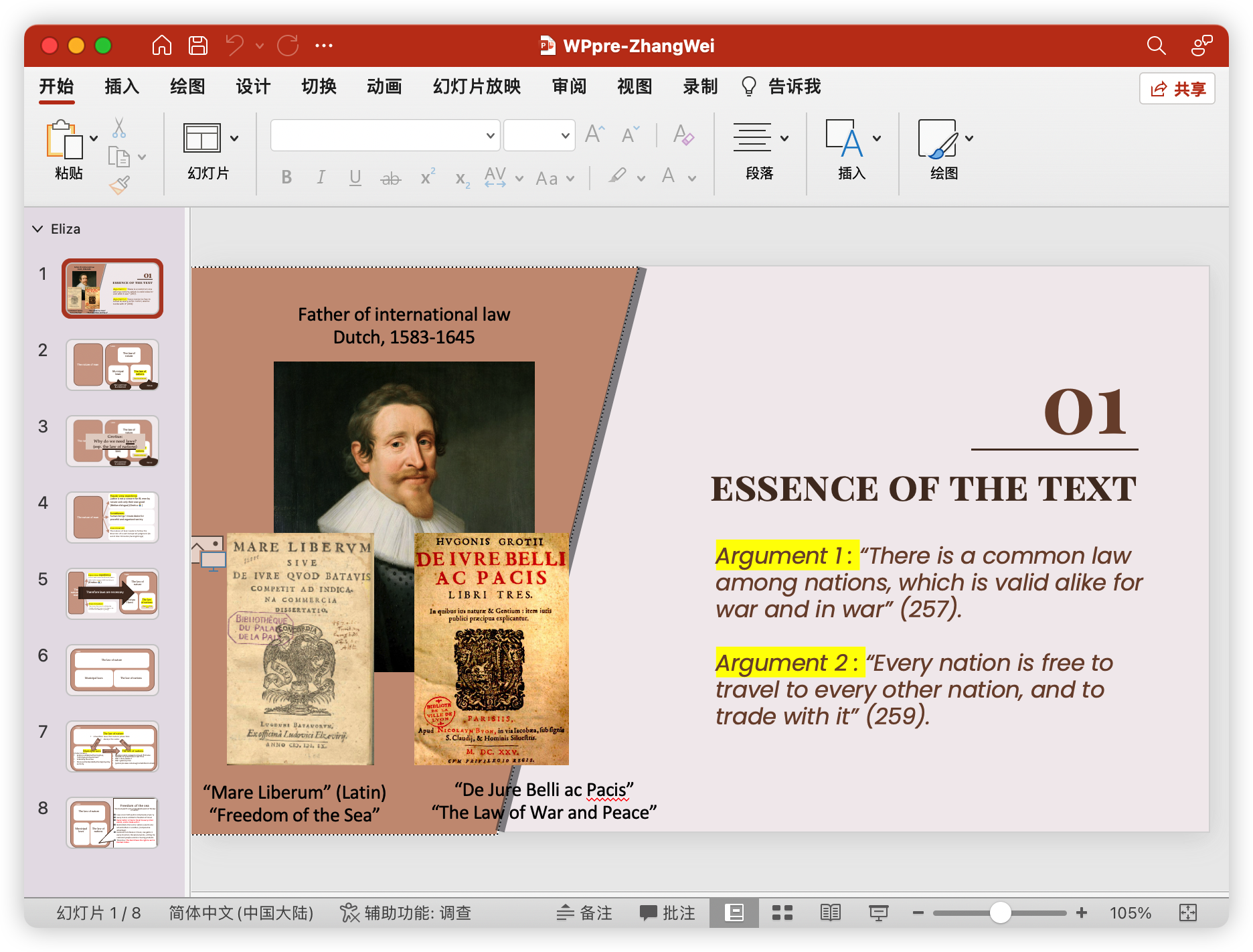The width and height of the screenshot is (1253, 952).
Task: Select slide 8 thumbnail
Action: point(112,823)
